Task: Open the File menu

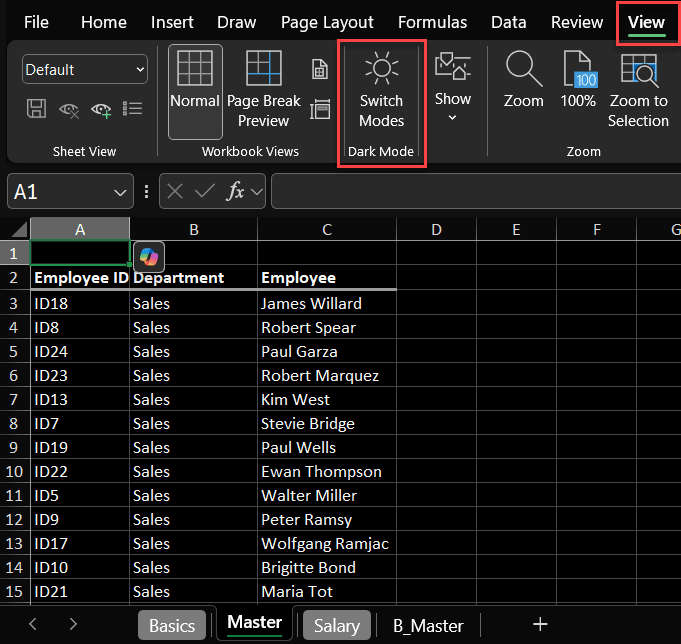Action: pos(36,22)
